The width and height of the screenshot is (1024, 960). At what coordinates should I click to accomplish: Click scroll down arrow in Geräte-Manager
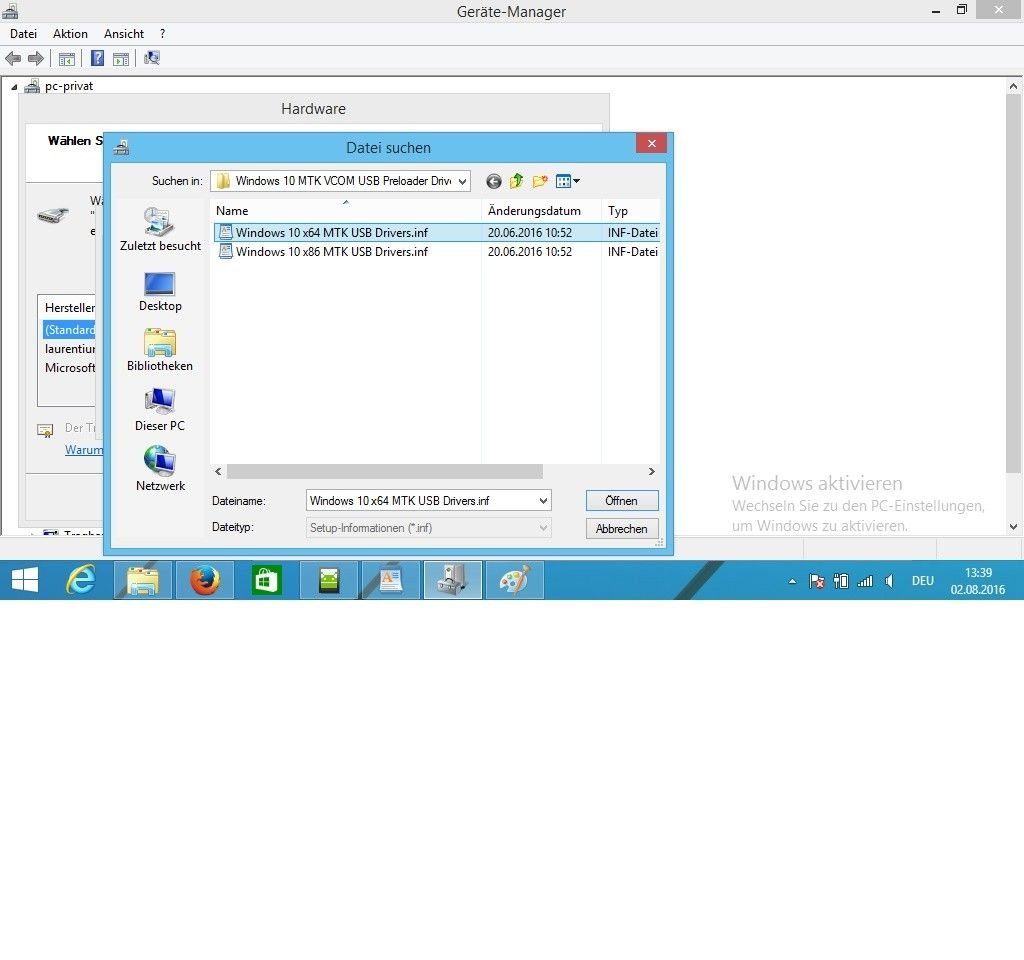point(1013,527)
